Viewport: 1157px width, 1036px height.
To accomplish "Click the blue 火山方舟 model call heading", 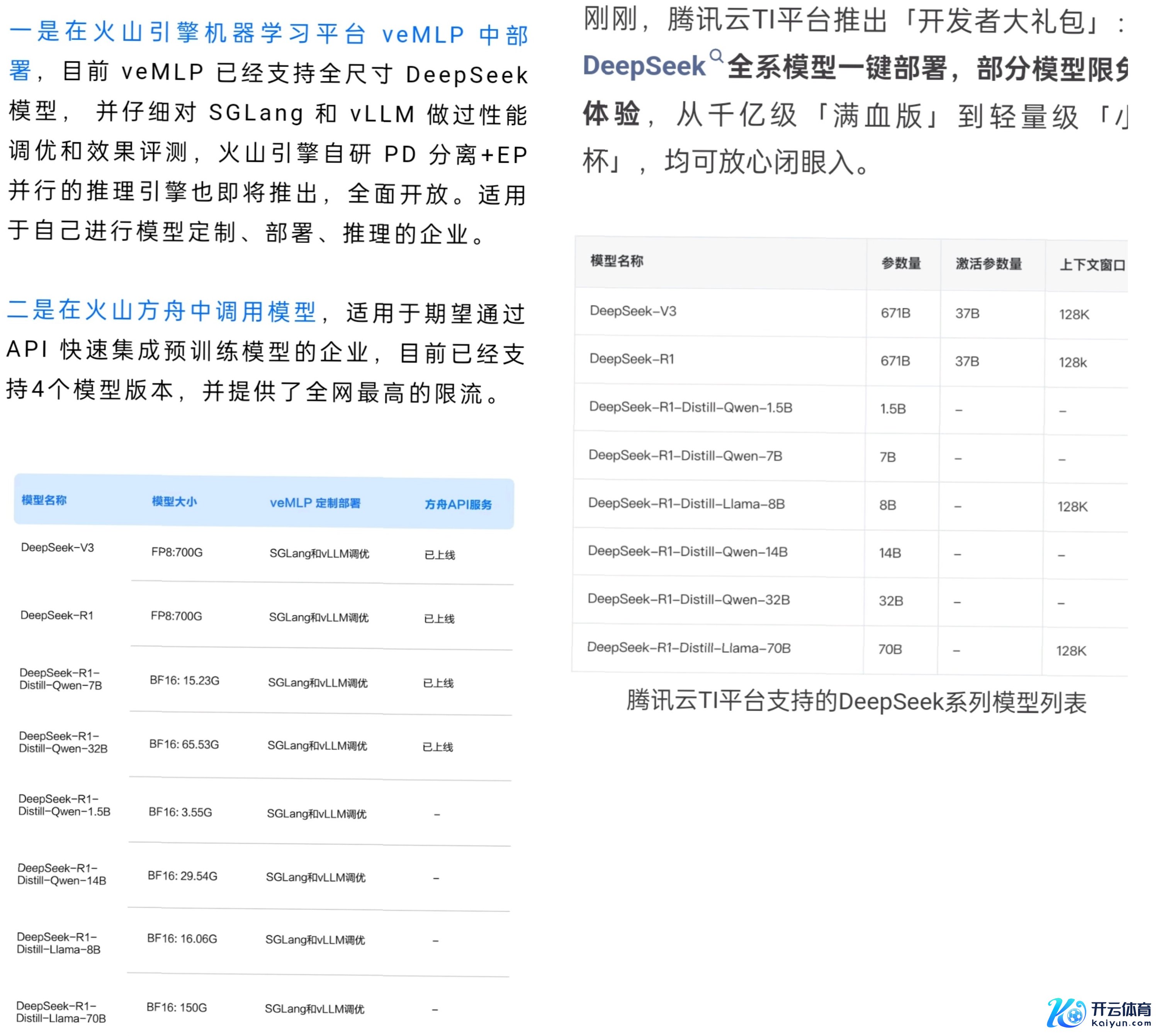I will tap(162, 311).
